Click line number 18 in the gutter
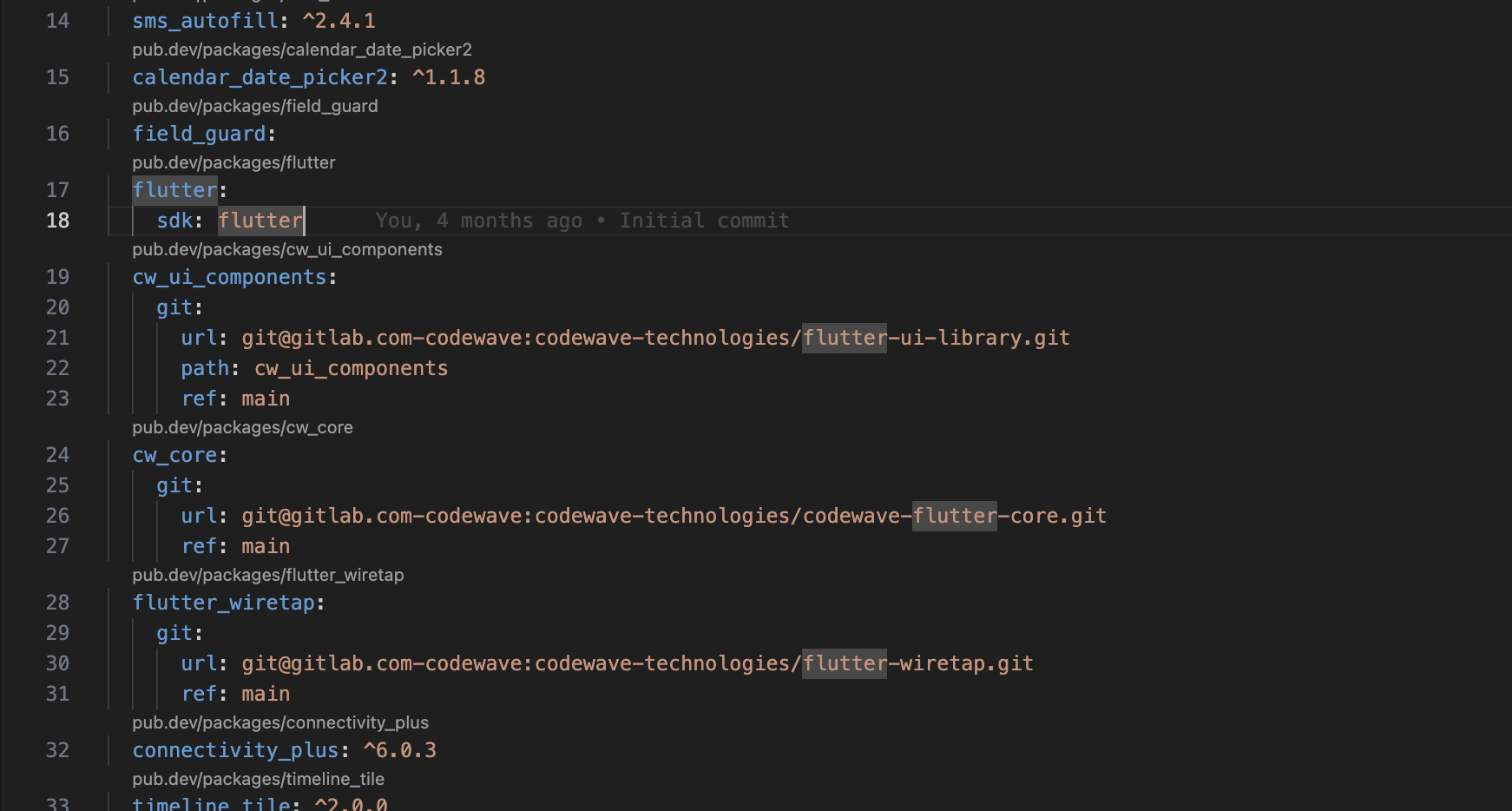This screenshot has width=1512, height=811. pyautogui.click(x=57, y=221)
